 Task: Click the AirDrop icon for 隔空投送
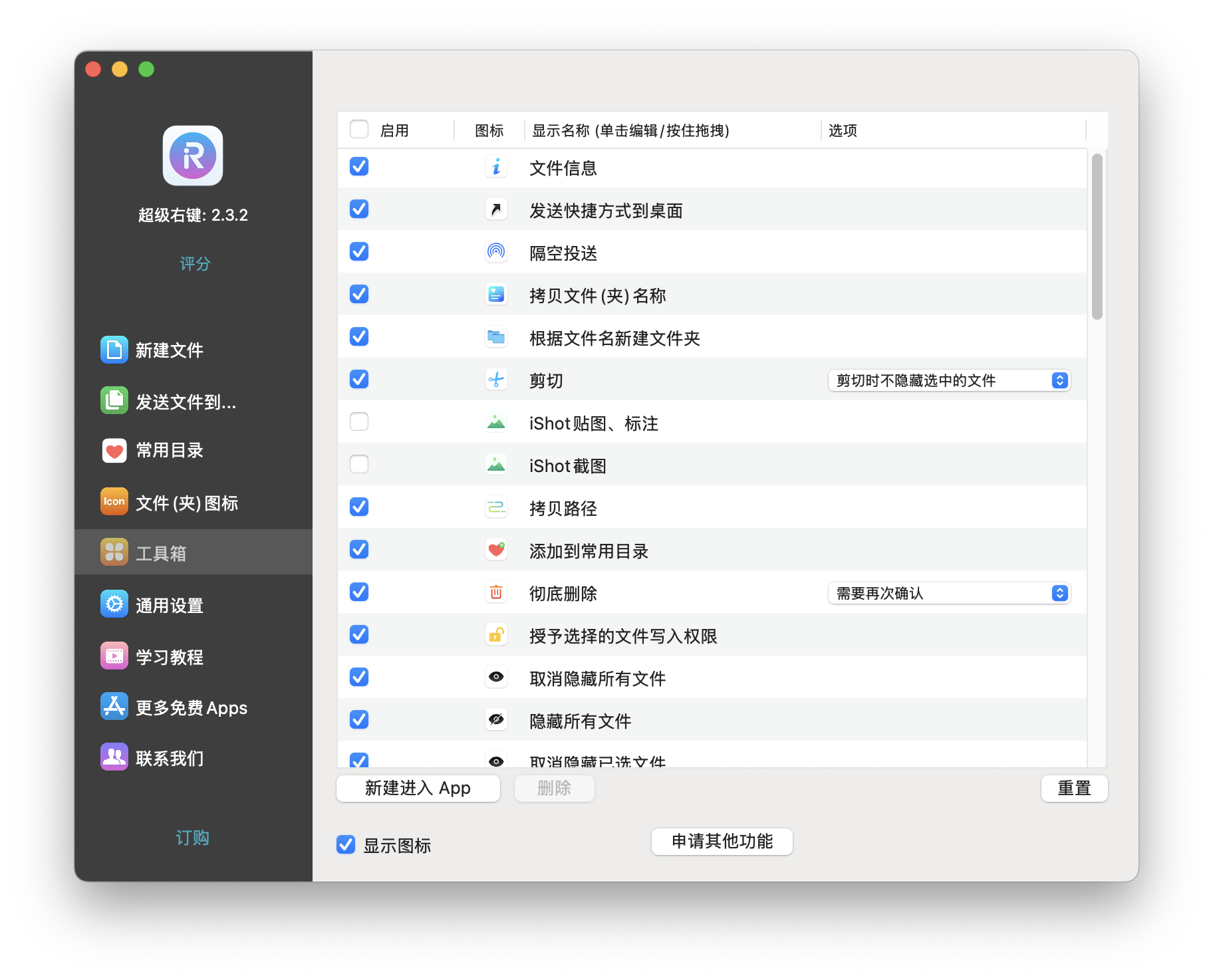(496, 252)
